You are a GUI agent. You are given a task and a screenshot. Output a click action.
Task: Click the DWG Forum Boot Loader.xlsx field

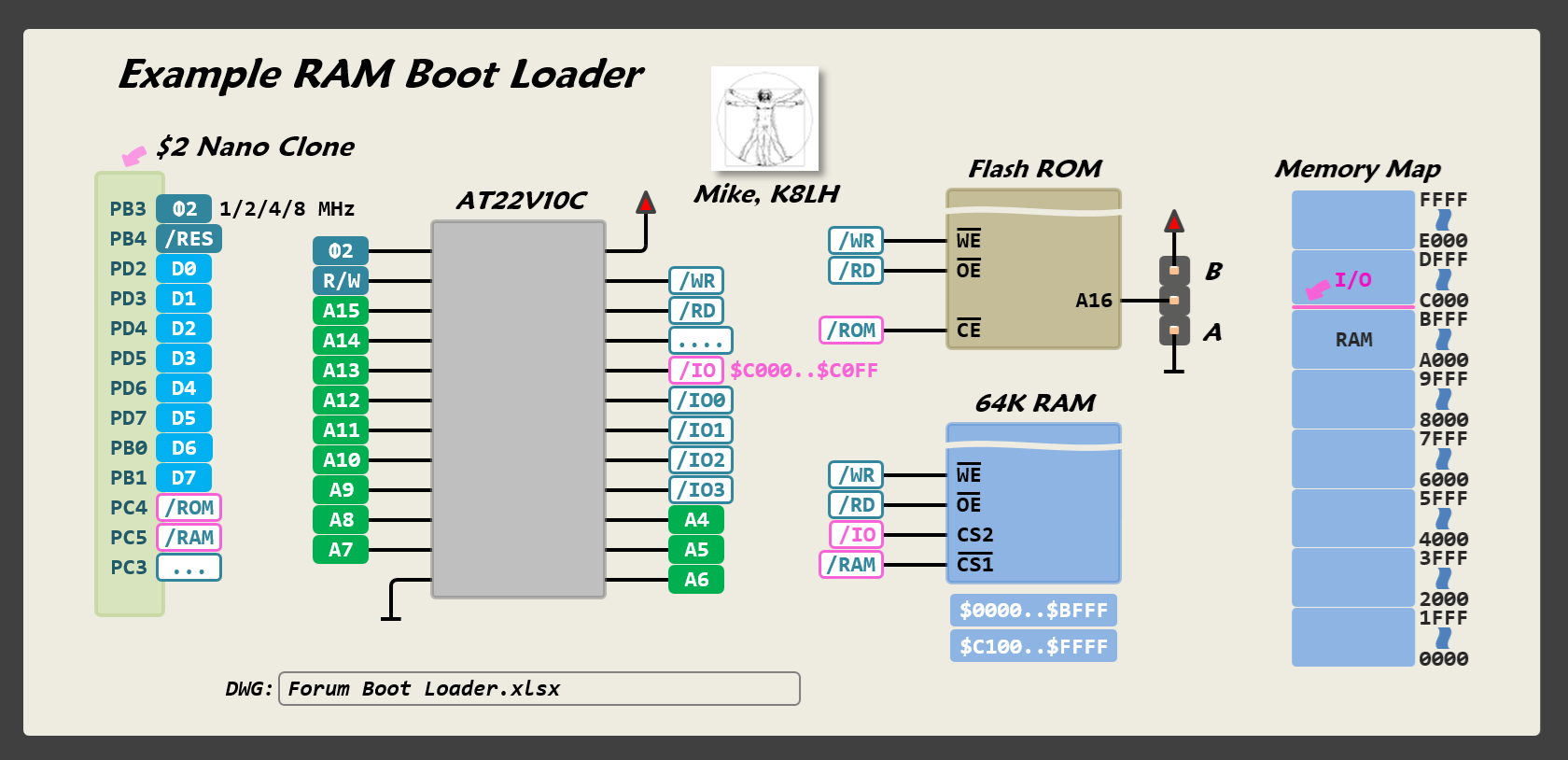(x=539, y=689)
